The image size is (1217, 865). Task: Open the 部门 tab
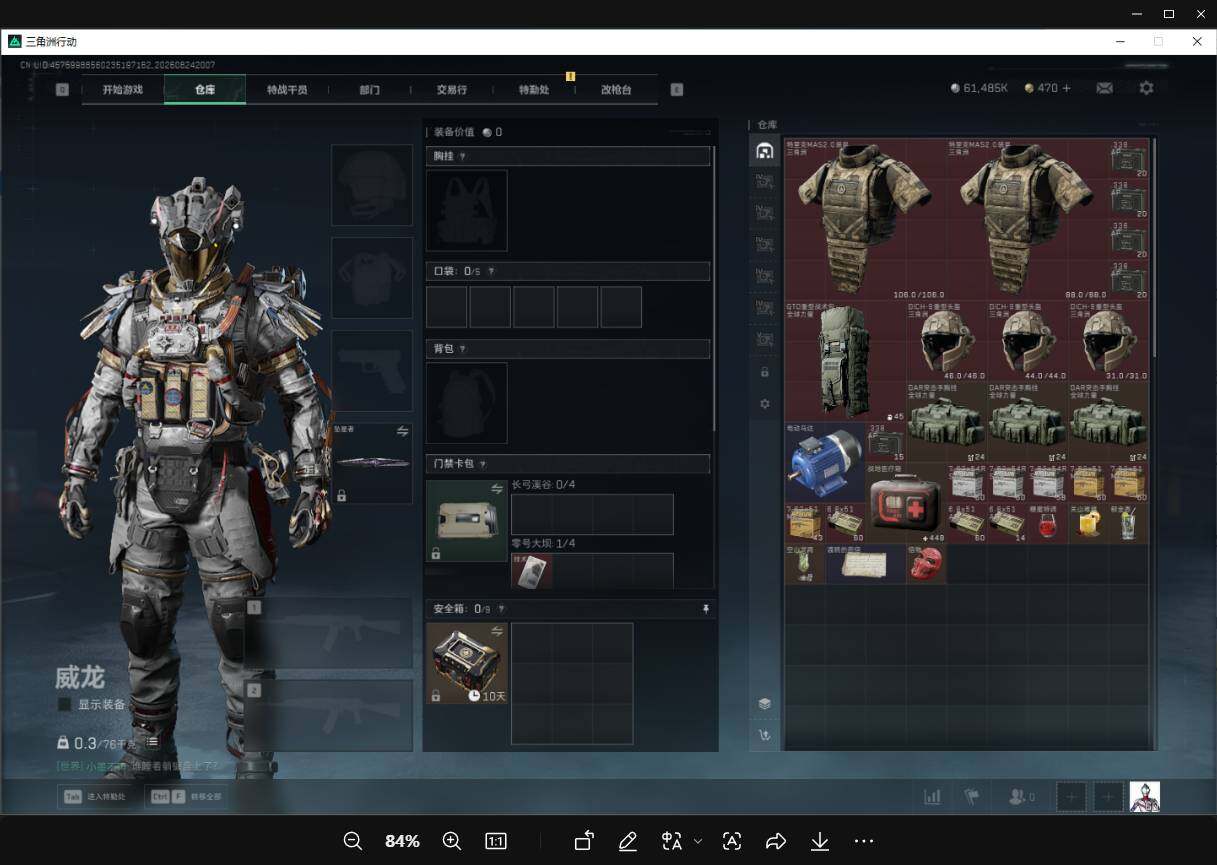pyautogui.click(x=369, y=89)
